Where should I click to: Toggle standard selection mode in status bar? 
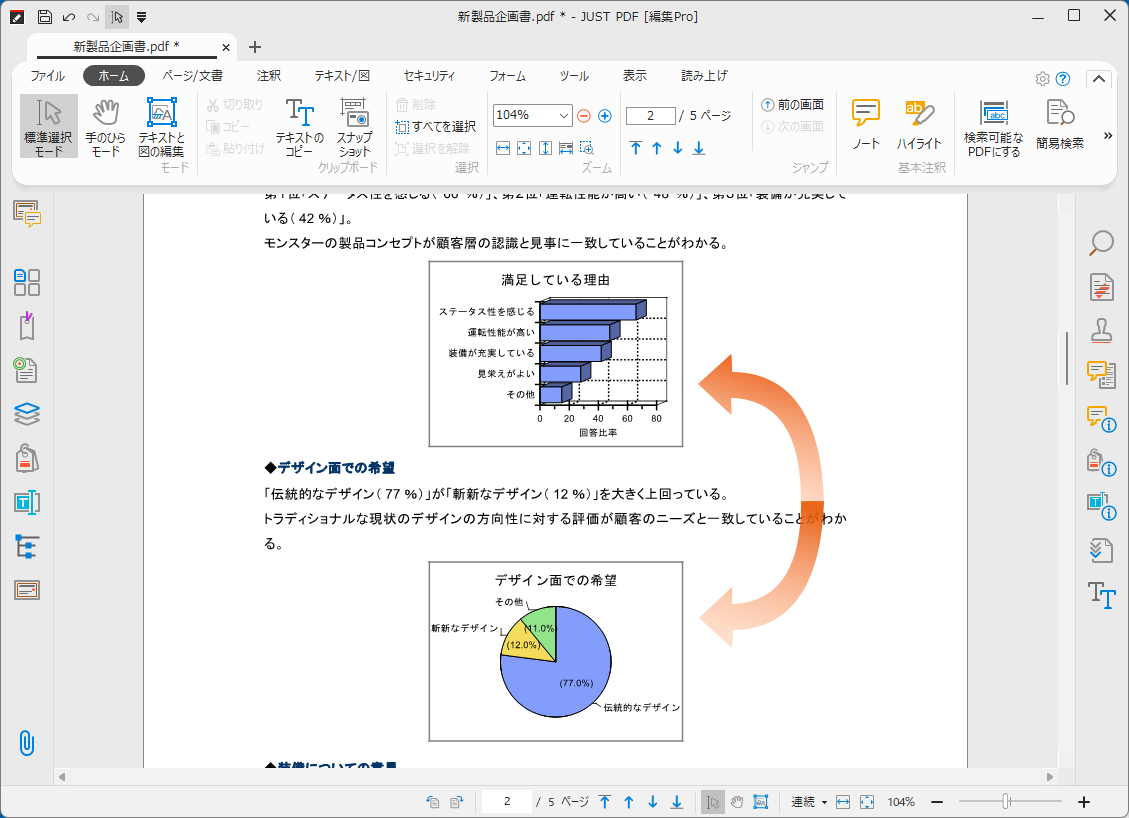click(x=713, y=802)
